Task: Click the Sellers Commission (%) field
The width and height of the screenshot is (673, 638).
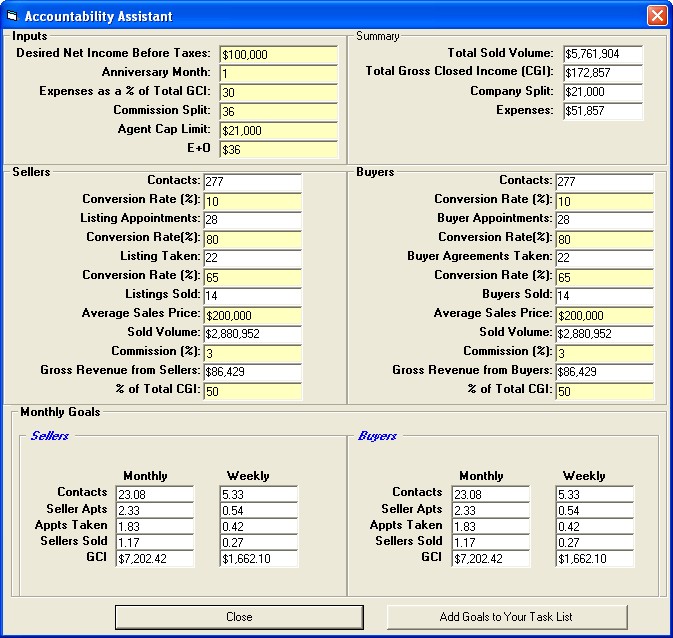Action: (x=252, y=353)
